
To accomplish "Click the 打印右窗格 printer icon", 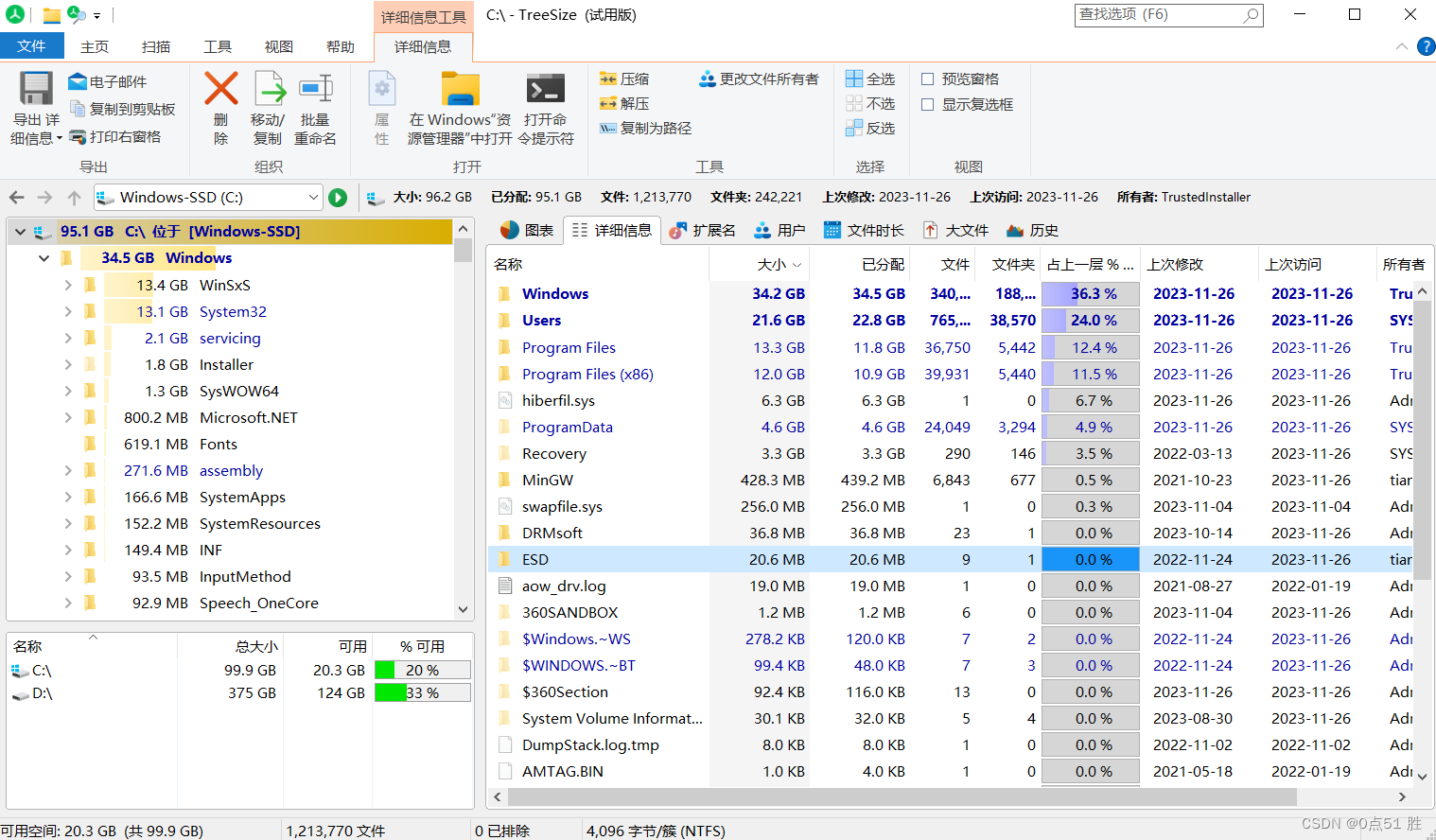I will (x=78, y=137).
